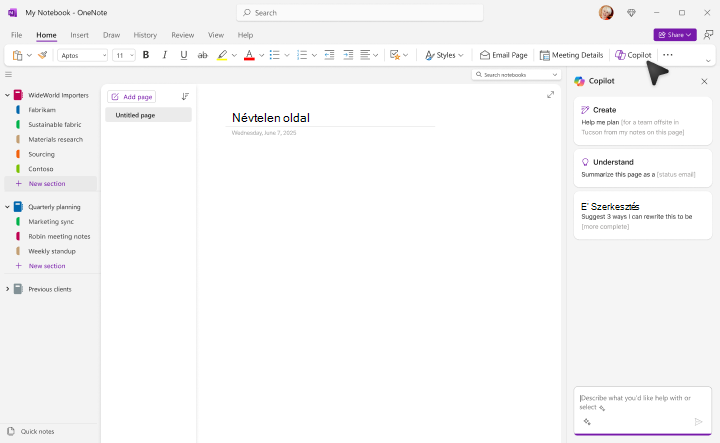Click the title bar Search box

(x=360, y=13)
